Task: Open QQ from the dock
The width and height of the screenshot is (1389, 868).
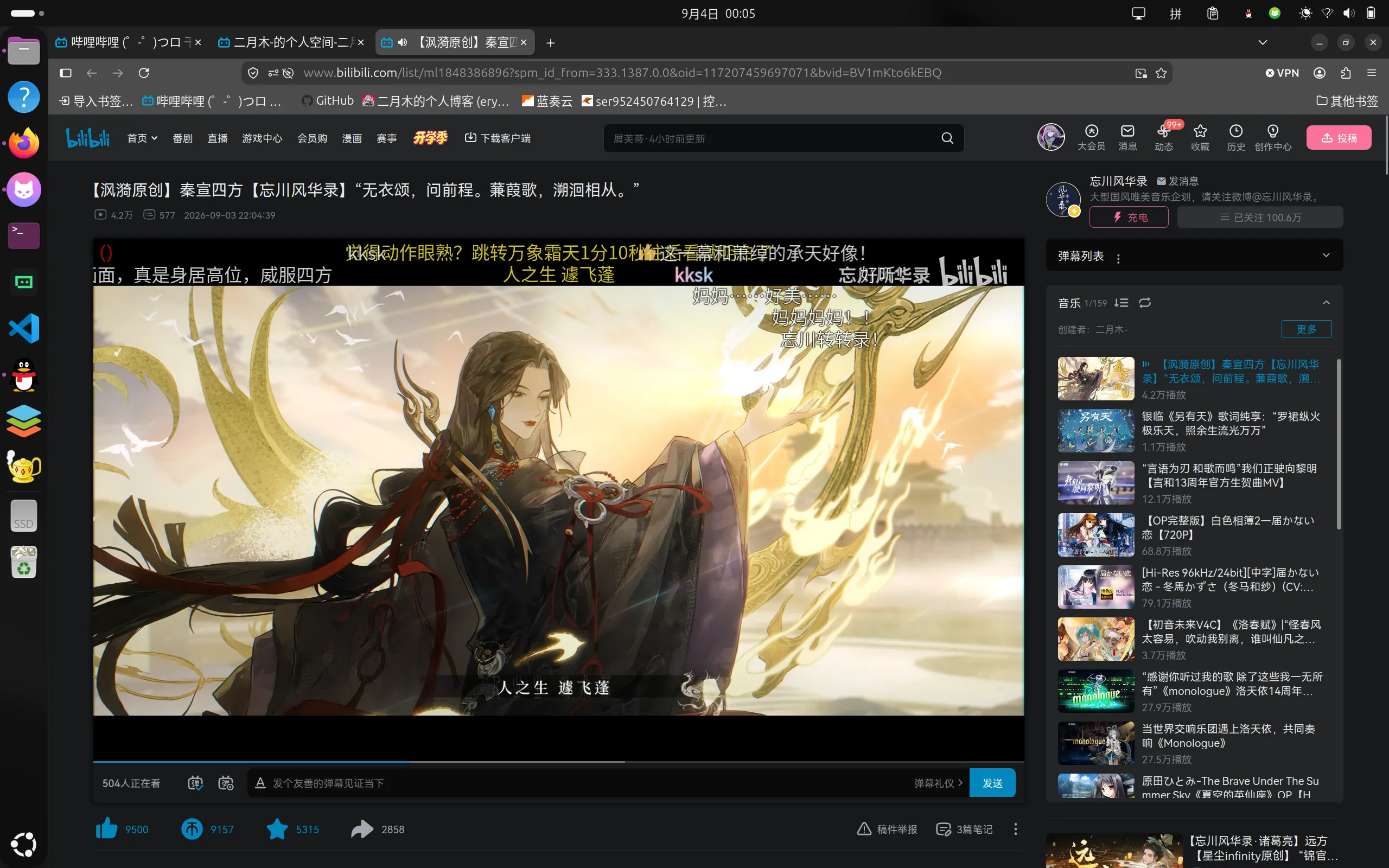Action: point(23,374)
